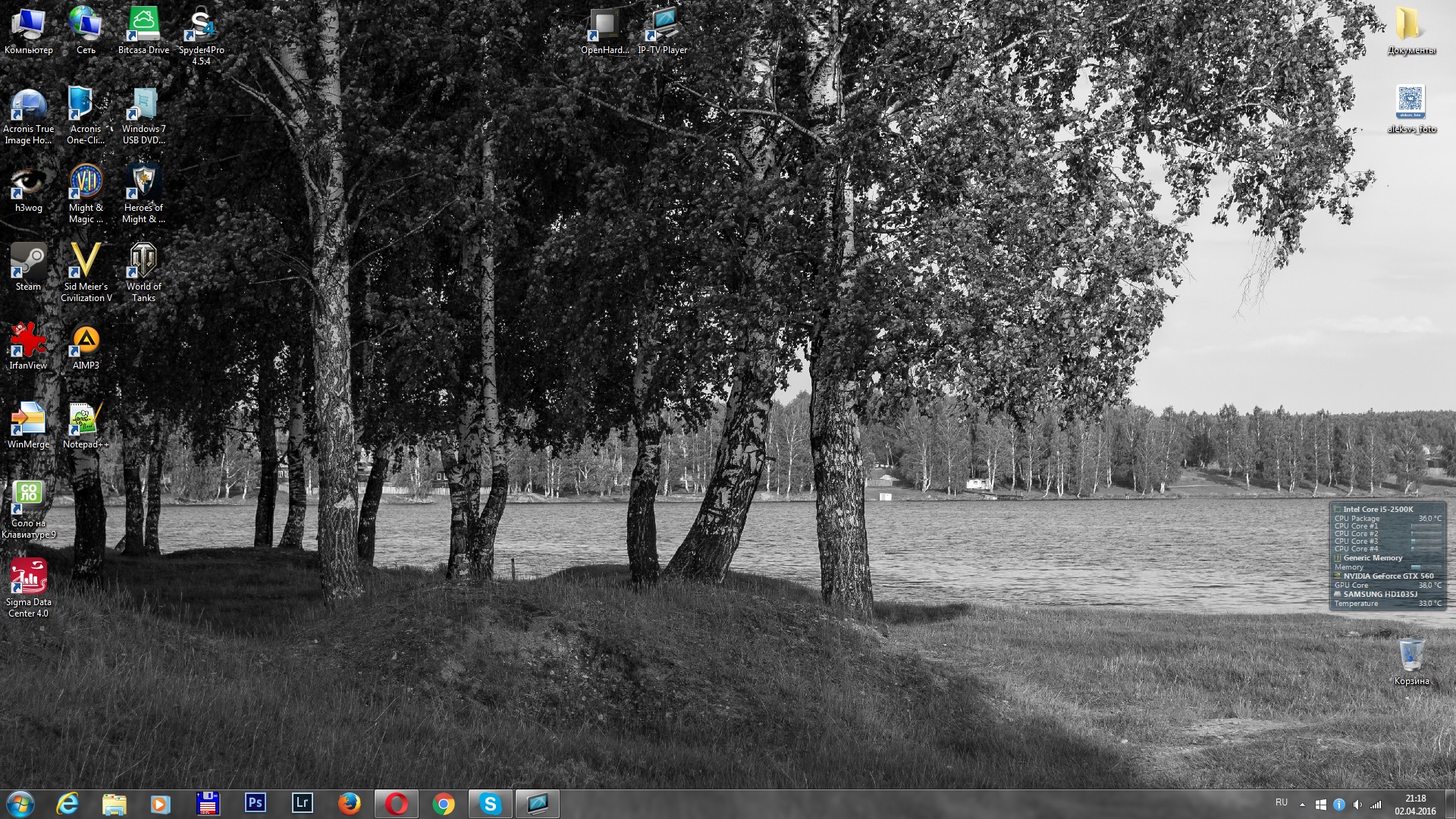The height and width of the screenshot is (819, 1456).
Task: Click the Windows Start orb
Action: coord(20,803)
